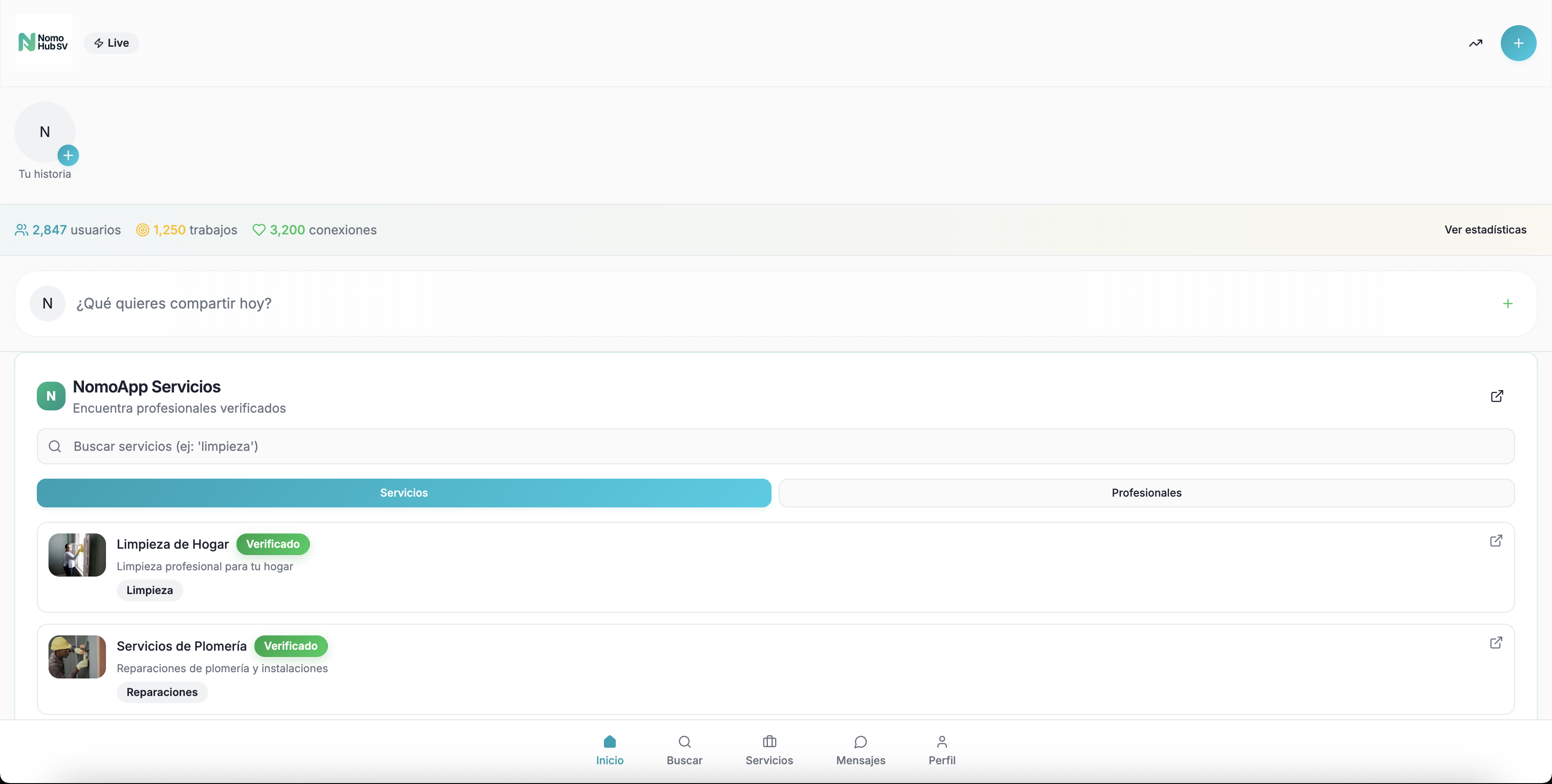Viewport: 1552px width, 784px height.
Task: Click the NomoHub SV logo
Action: point(44,43)
